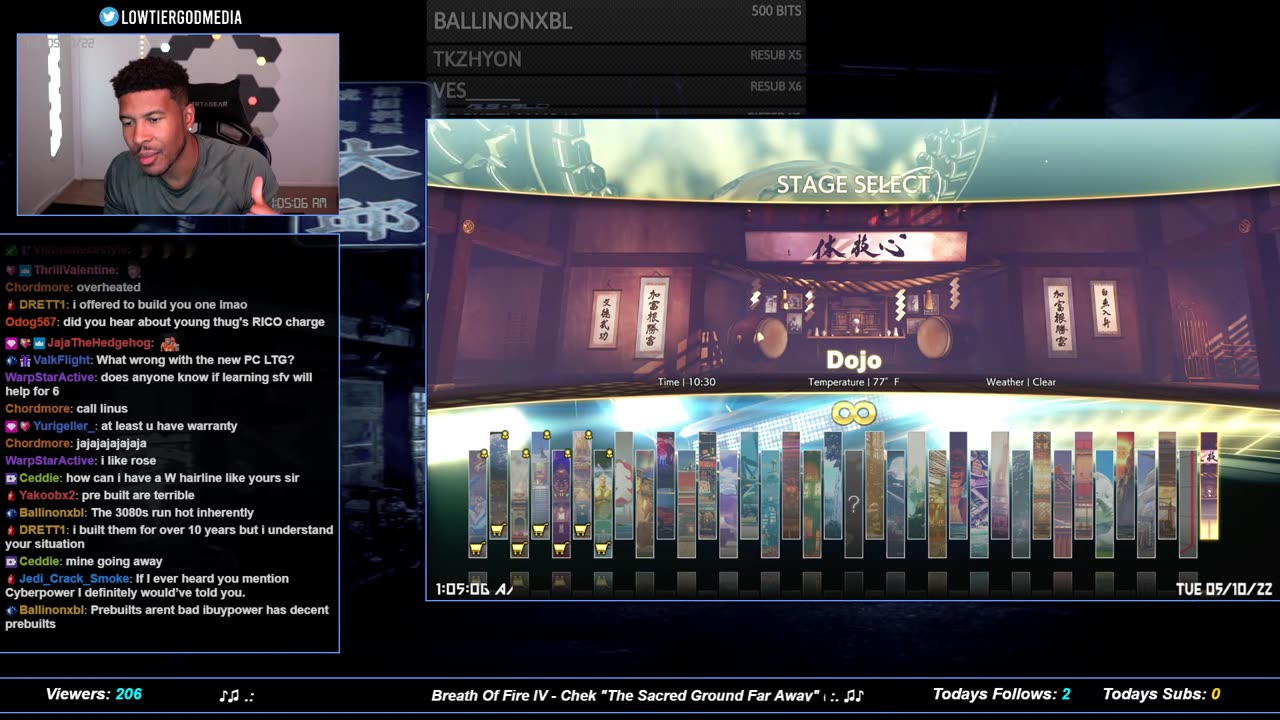Click badge beside Ceddie 'how can i have'
Image resolution: width=1280 pixels, height=720 pixels.
(x=10, y=478)
